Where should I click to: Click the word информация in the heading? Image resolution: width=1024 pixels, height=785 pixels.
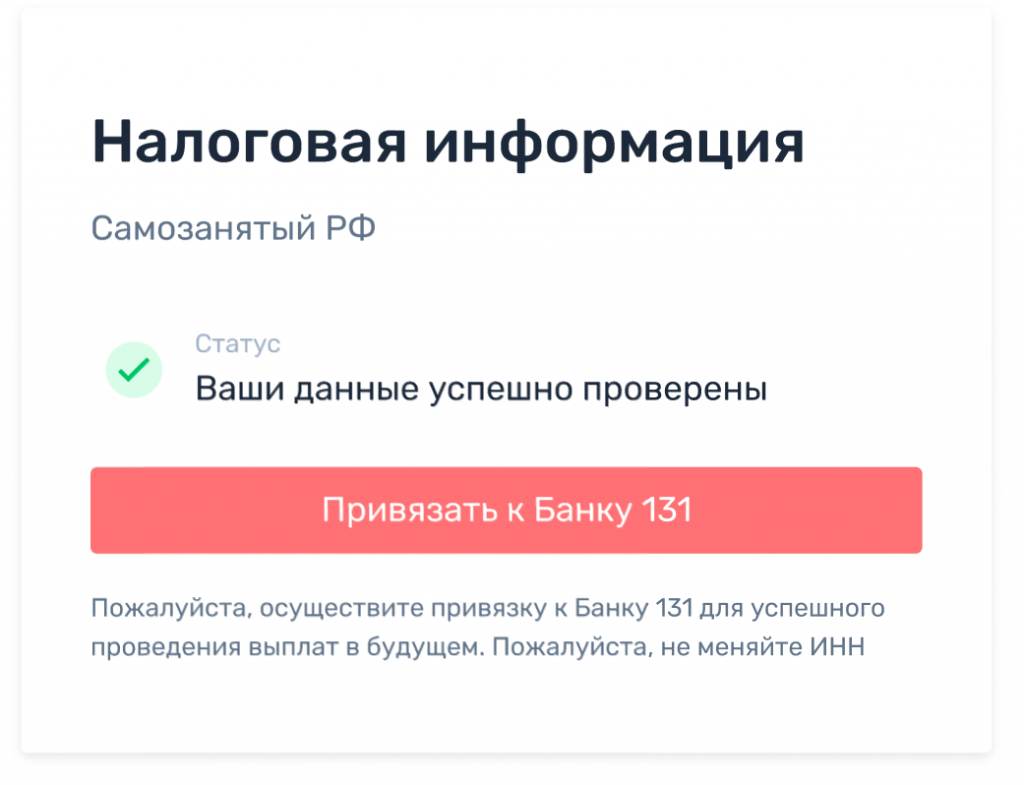pyautogui.click(x=613, y=143)
